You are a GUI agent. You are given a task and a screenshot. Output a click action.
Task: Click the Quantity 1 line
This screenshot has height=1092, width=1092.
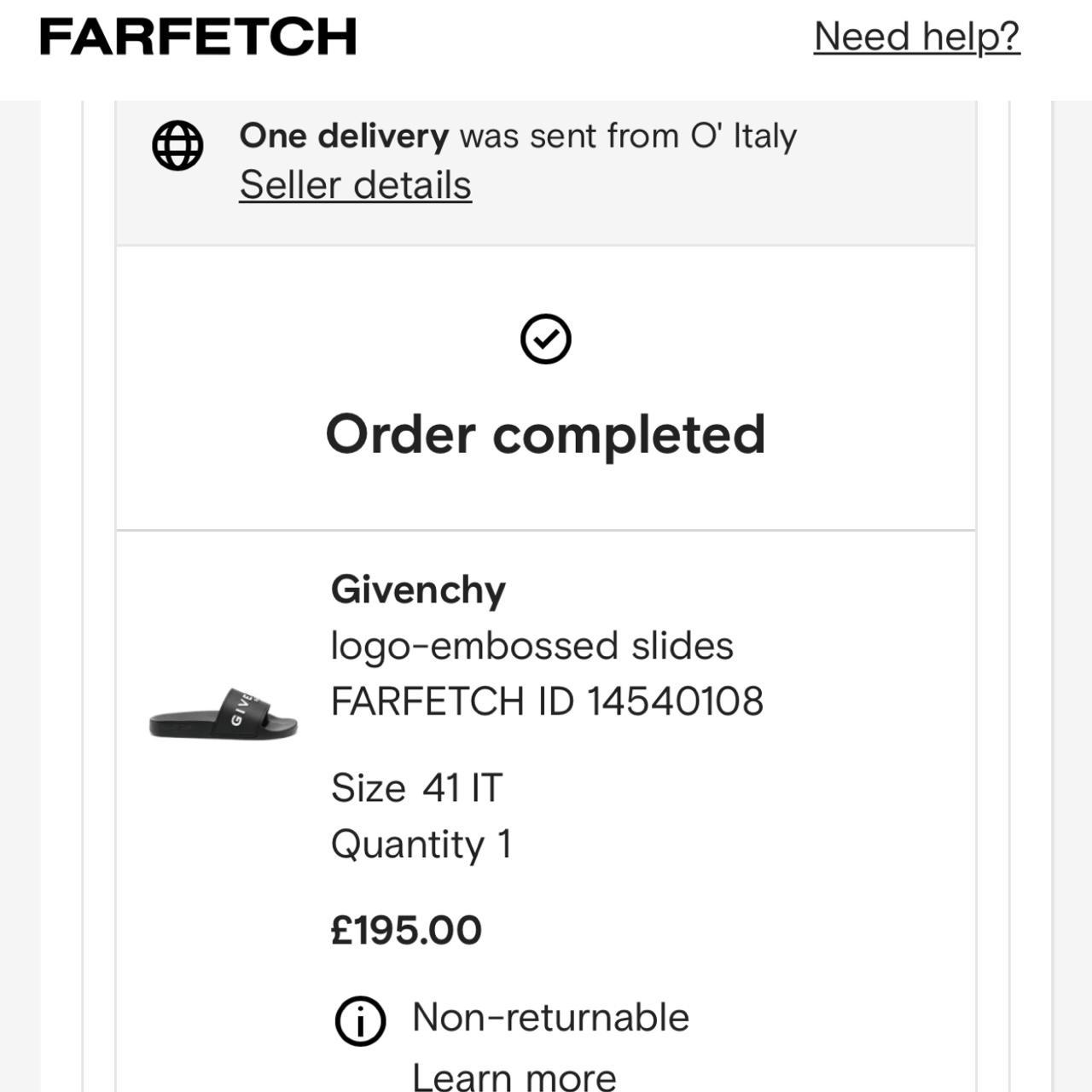[x=421, y=845]
